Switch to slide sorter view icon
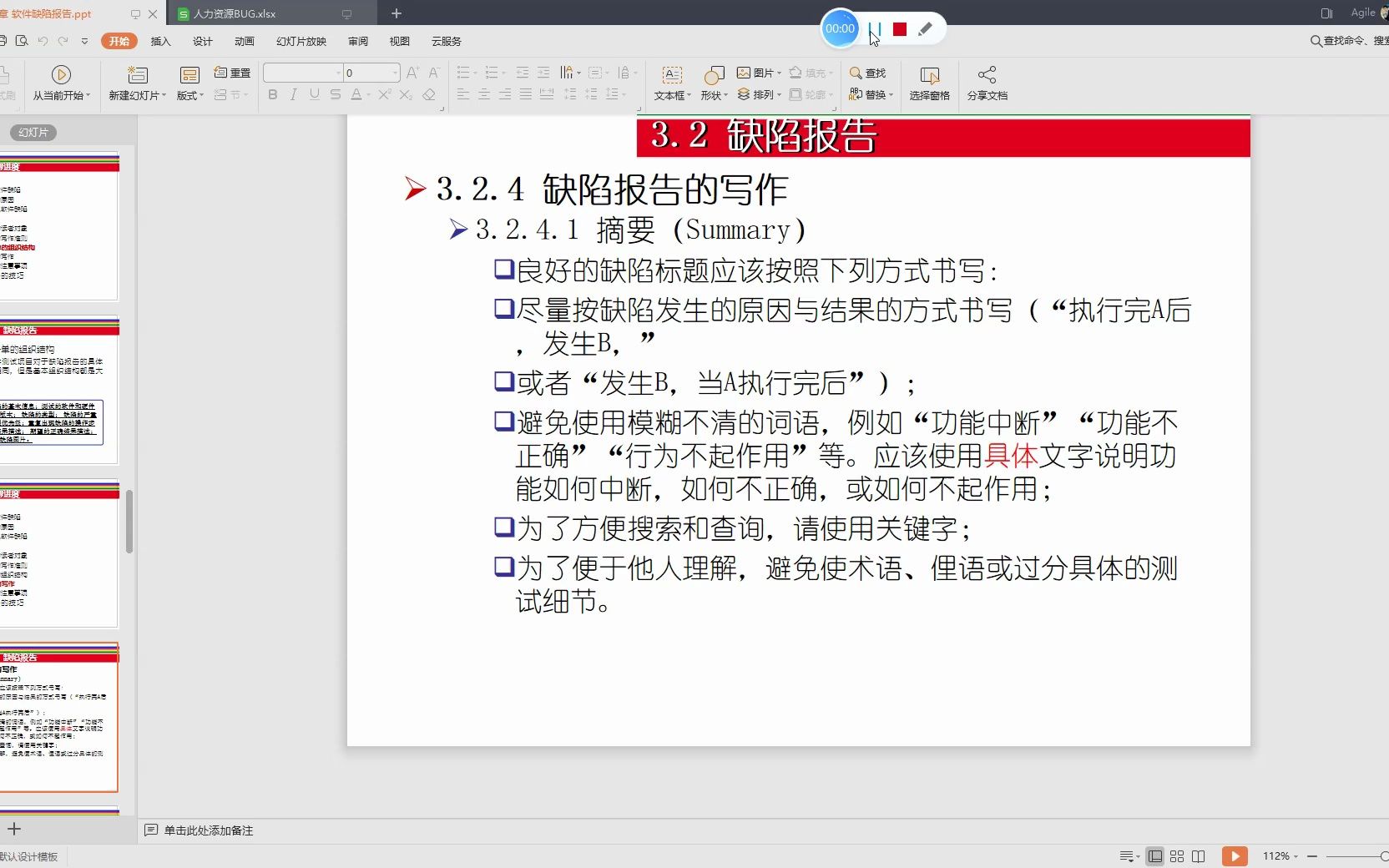This screenshot has width=1389, height=868. tap(1177, 856)
